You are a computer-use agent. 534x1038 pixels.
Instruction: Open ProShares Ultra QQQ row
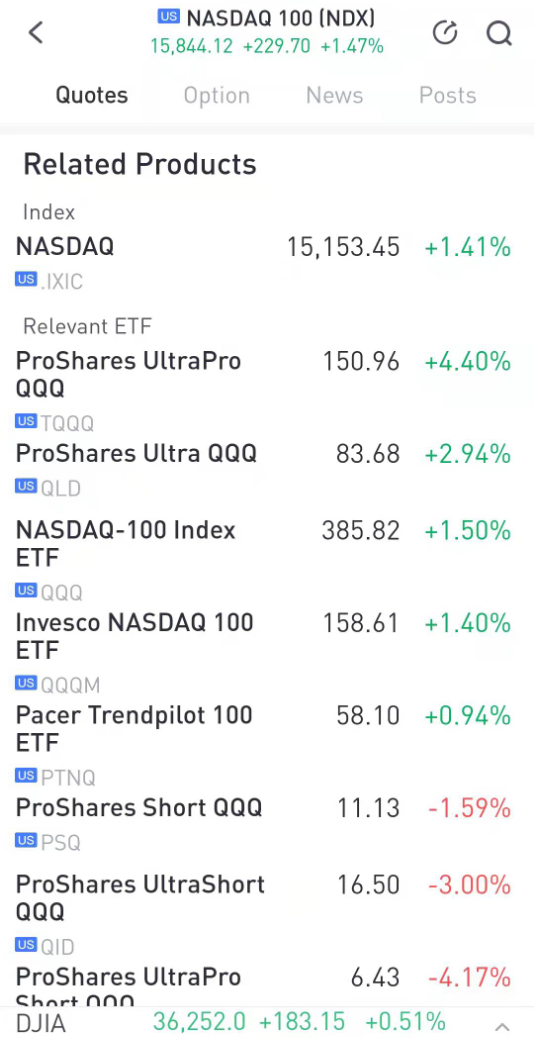[267, 469]
